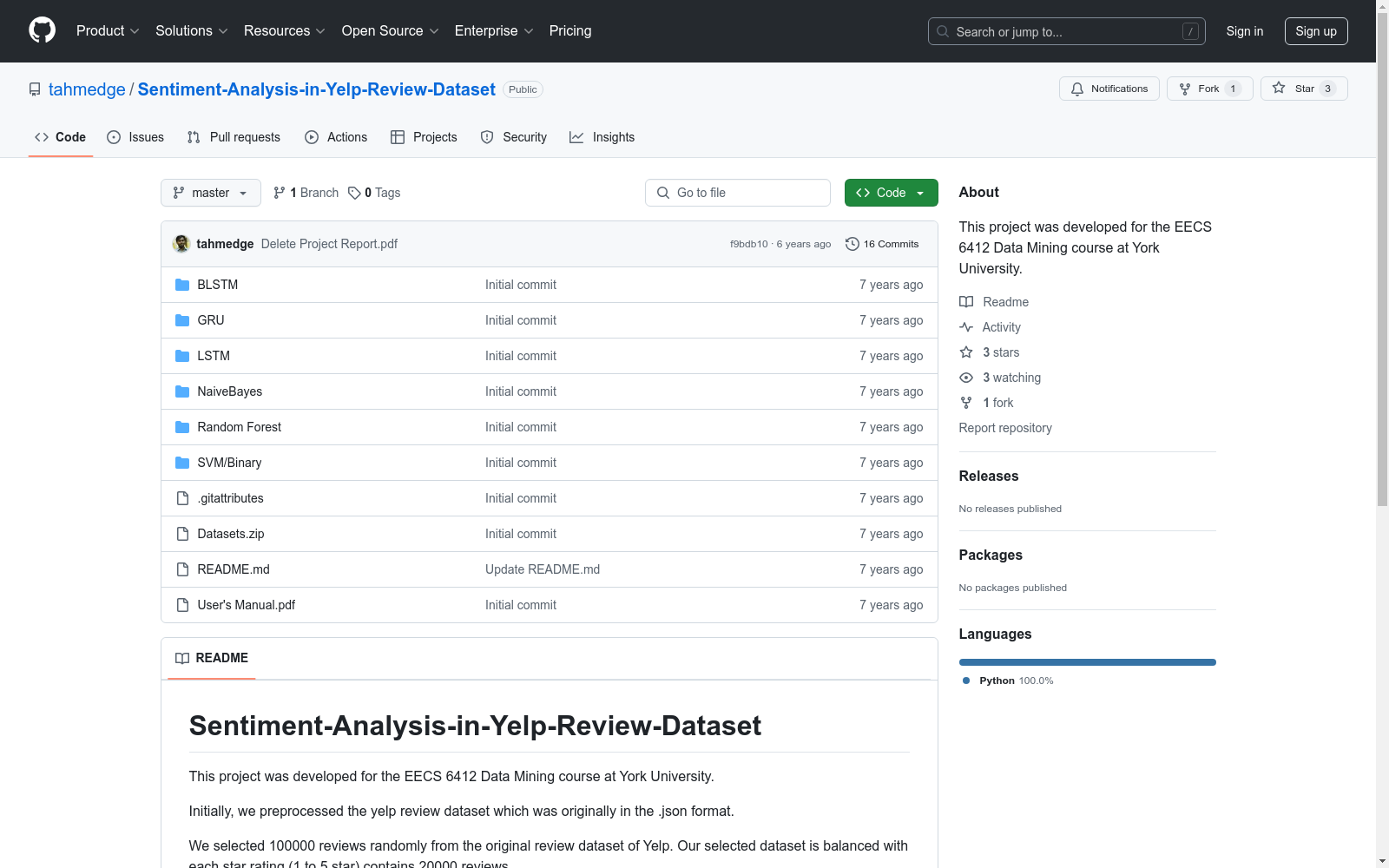Open the Insights tab

click(602, 137)
